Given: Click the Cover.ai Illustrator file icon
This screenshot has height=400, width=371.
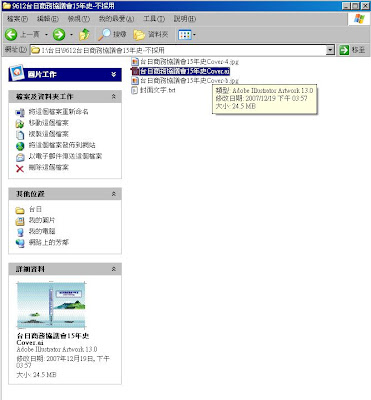Looking at the screenshot, I should [x=135, y=71].
